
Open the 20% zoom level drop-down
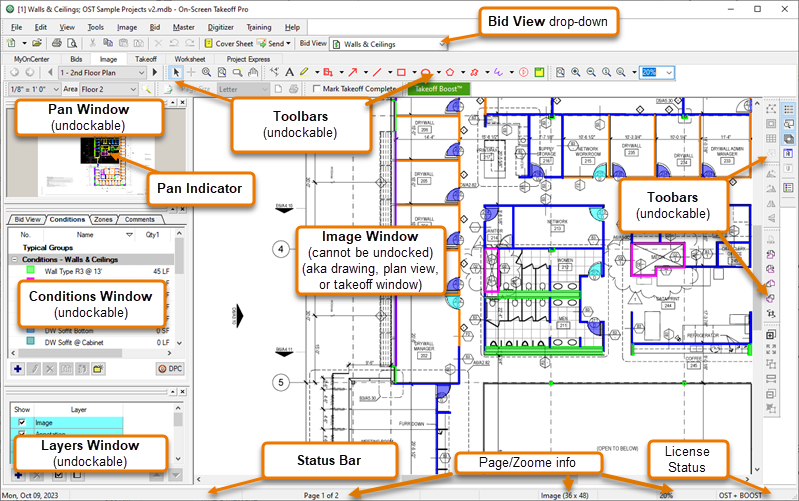coord(670,73)
